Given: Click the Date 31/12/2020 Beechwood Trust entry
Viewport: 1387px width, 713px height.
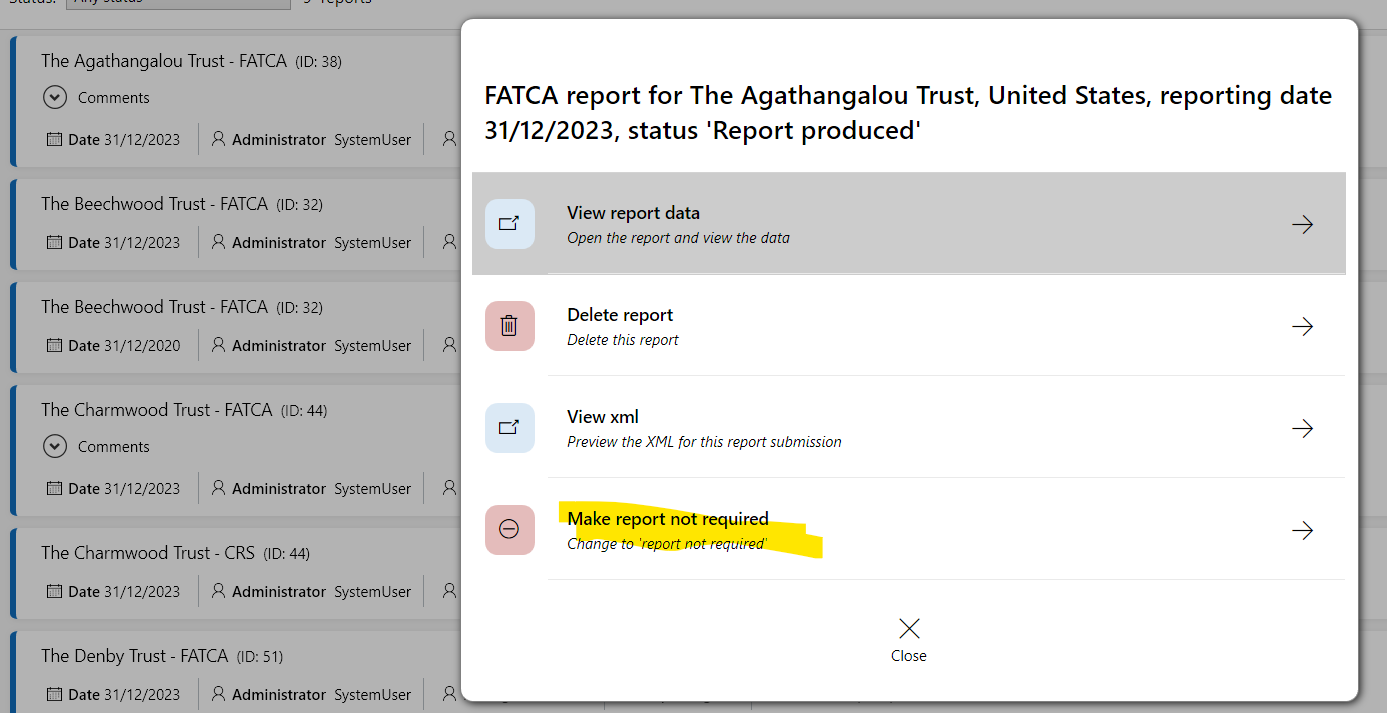Looking at the screenshot, I should coord(114,346).
